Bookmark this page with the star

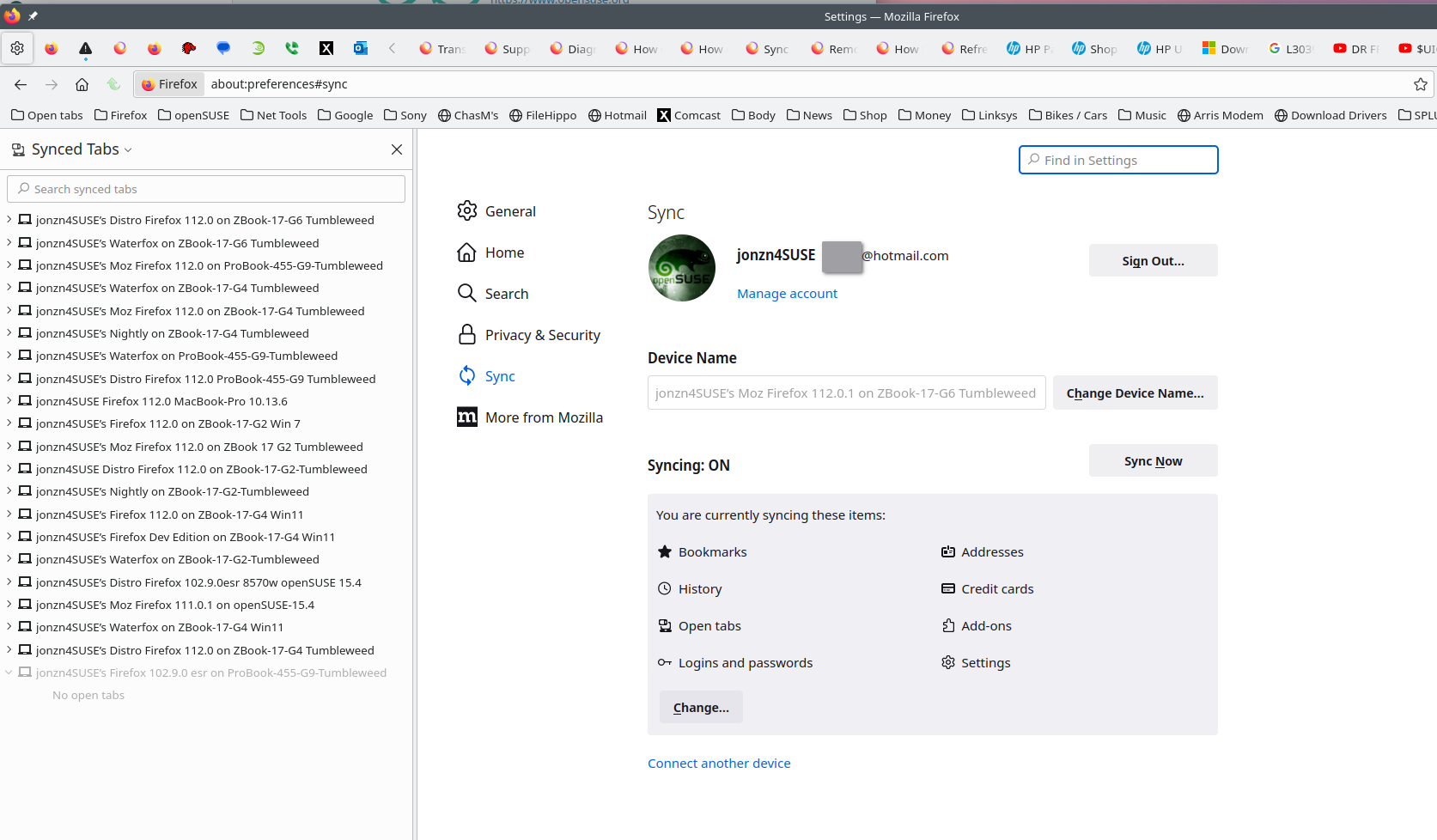1421,84
